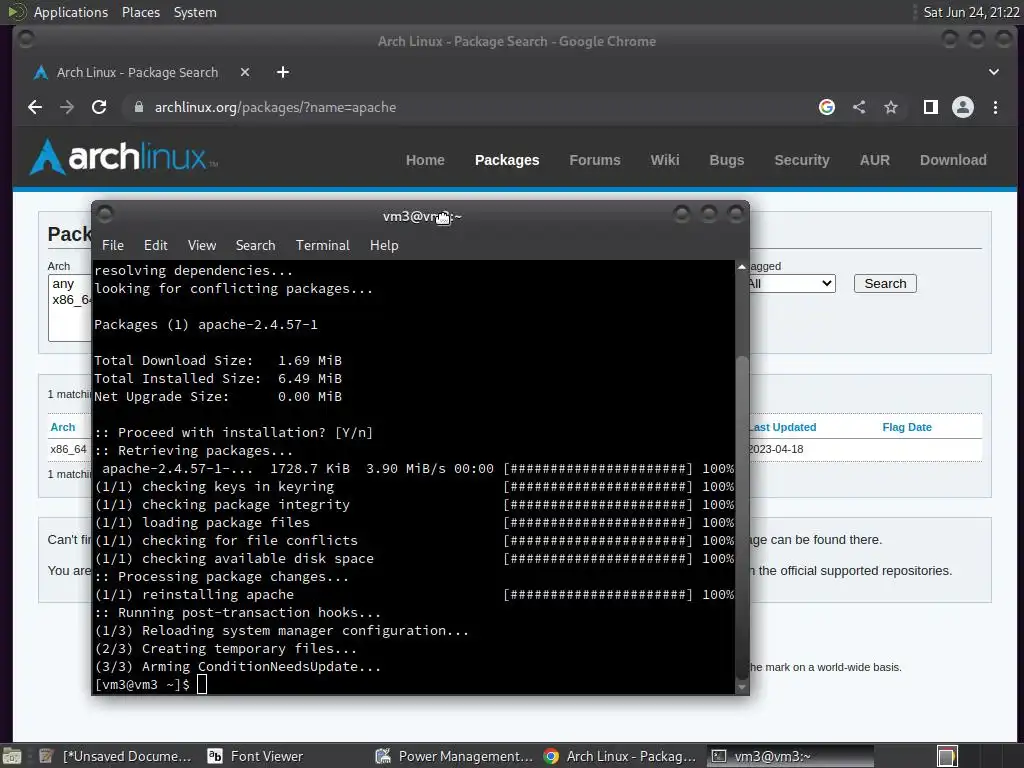Screen dimensions: 1024x768
Task: Open the Terminal menu in the terminal window
Action: 323,245
